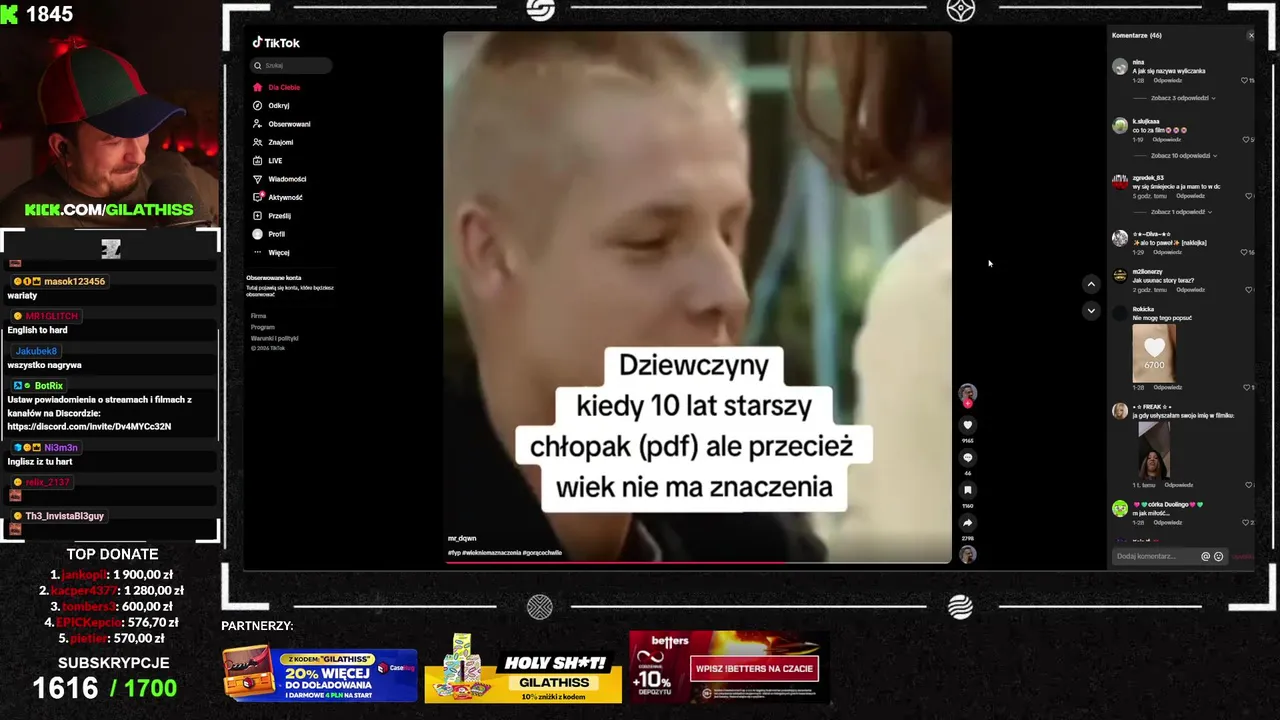Image resolution: width=1280 pixels, height=720 pixels.
Task: Like FREAK's comment
Action: coord(1248,485)
